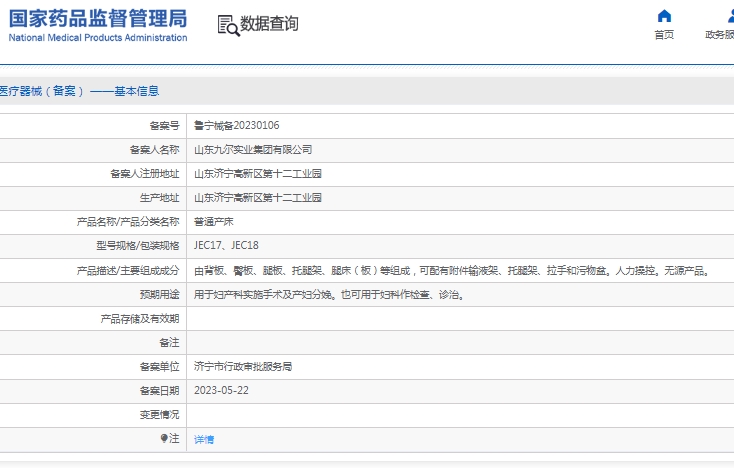
Task: Click the 产品名称/产品分类名称 label
Action: click(128, 222)
